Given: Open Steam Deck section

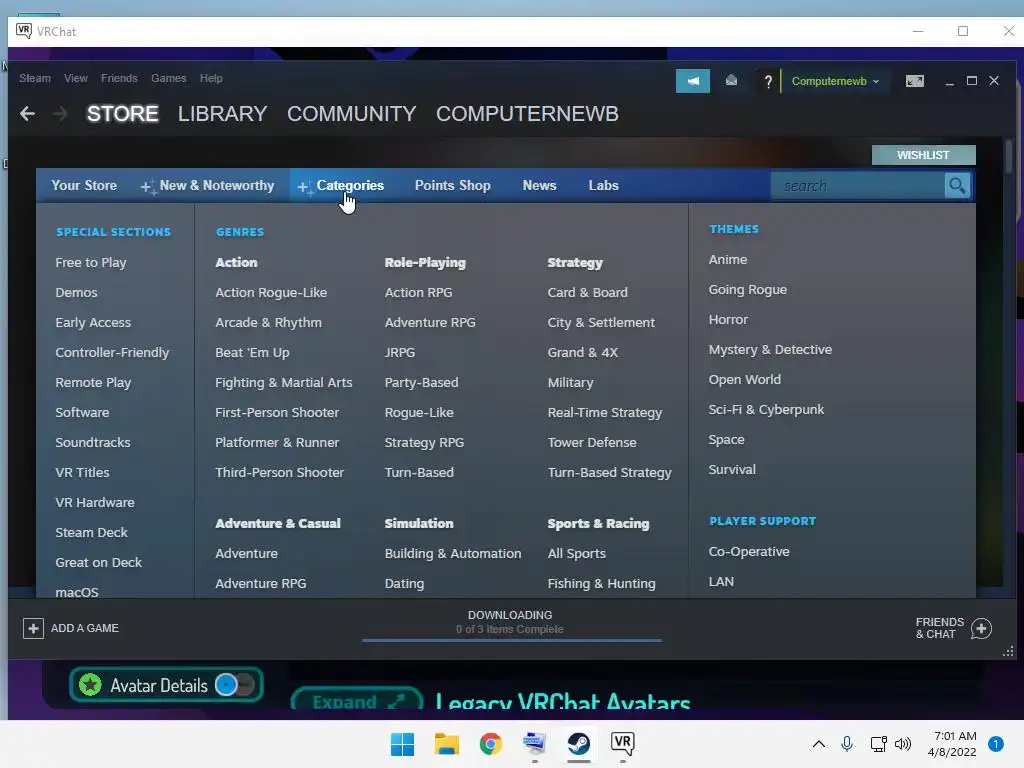Looking at the screenshot, I should pos(91,532).
